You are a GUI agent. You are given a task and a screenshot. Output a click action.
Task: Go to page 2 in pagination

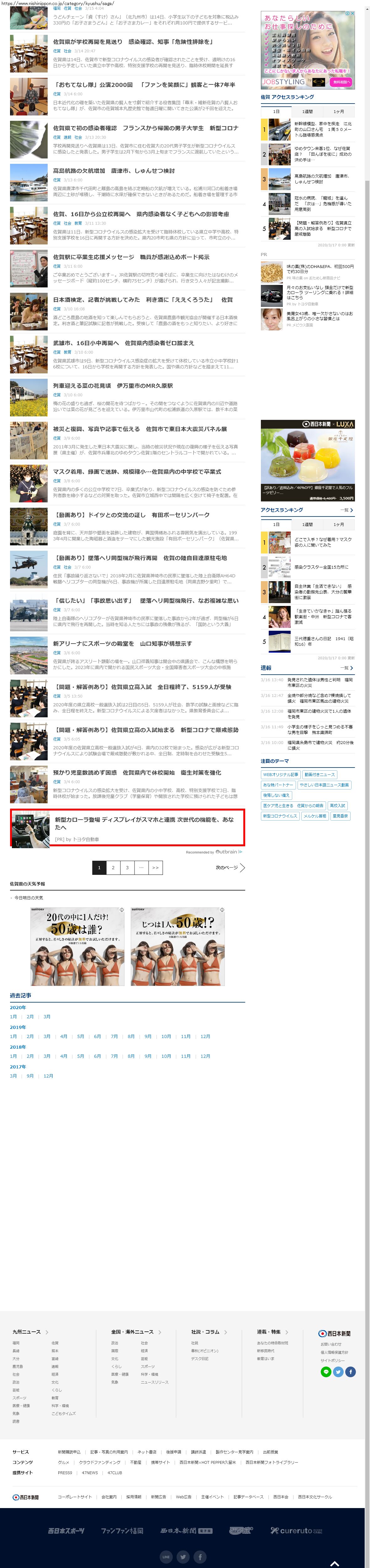(113, 867)
